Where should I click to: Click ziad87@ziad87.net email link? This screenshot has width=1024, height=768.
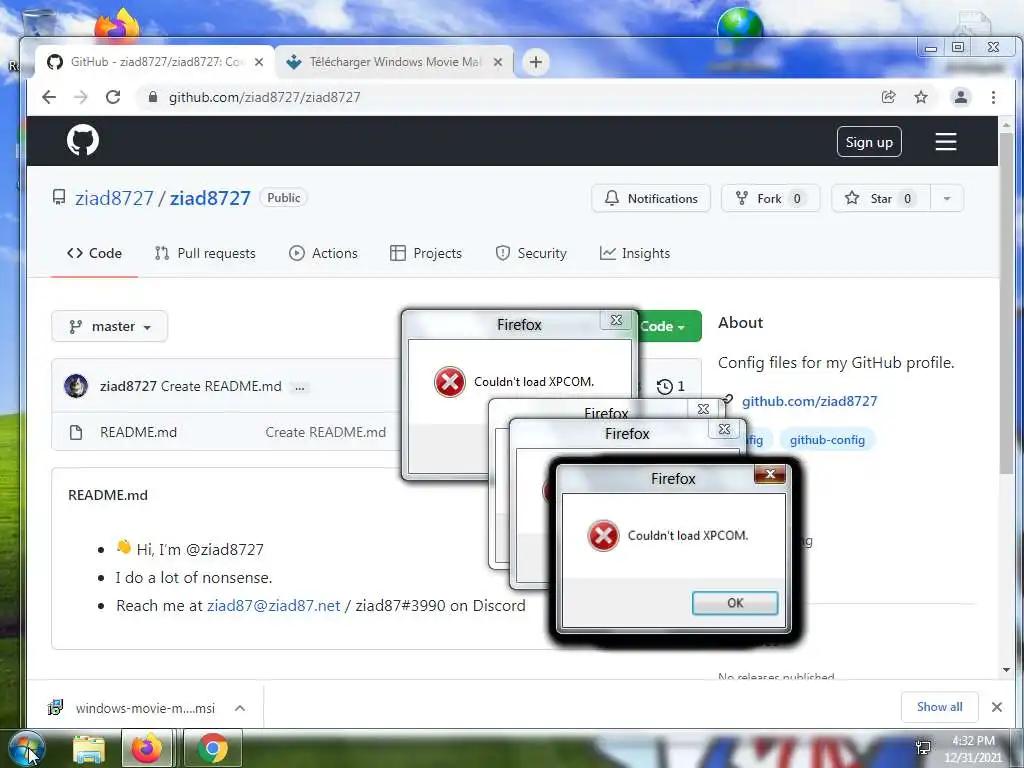274,605
